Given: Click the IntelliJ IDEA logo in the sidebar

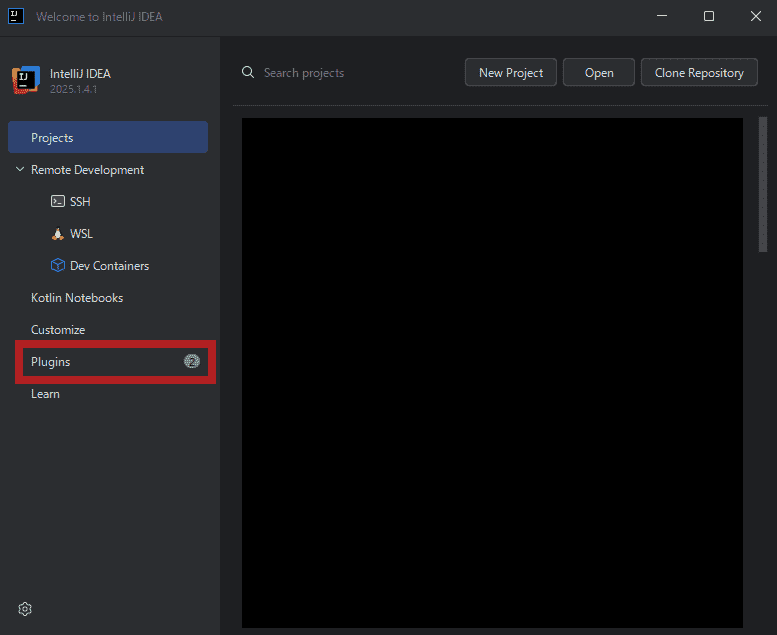Looking at the screenshot, I should click(x=25, y=80).
